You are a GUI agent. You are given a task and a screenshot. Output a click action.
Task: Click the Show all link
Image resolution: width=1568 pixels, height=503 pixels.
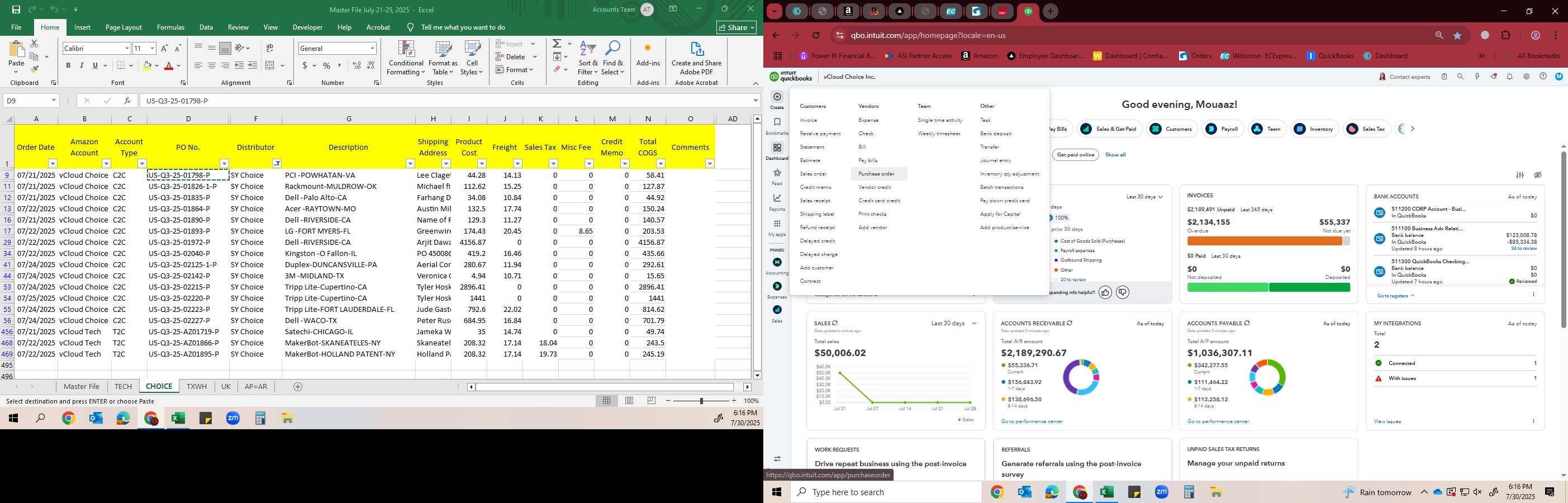tap(1115, 155)
